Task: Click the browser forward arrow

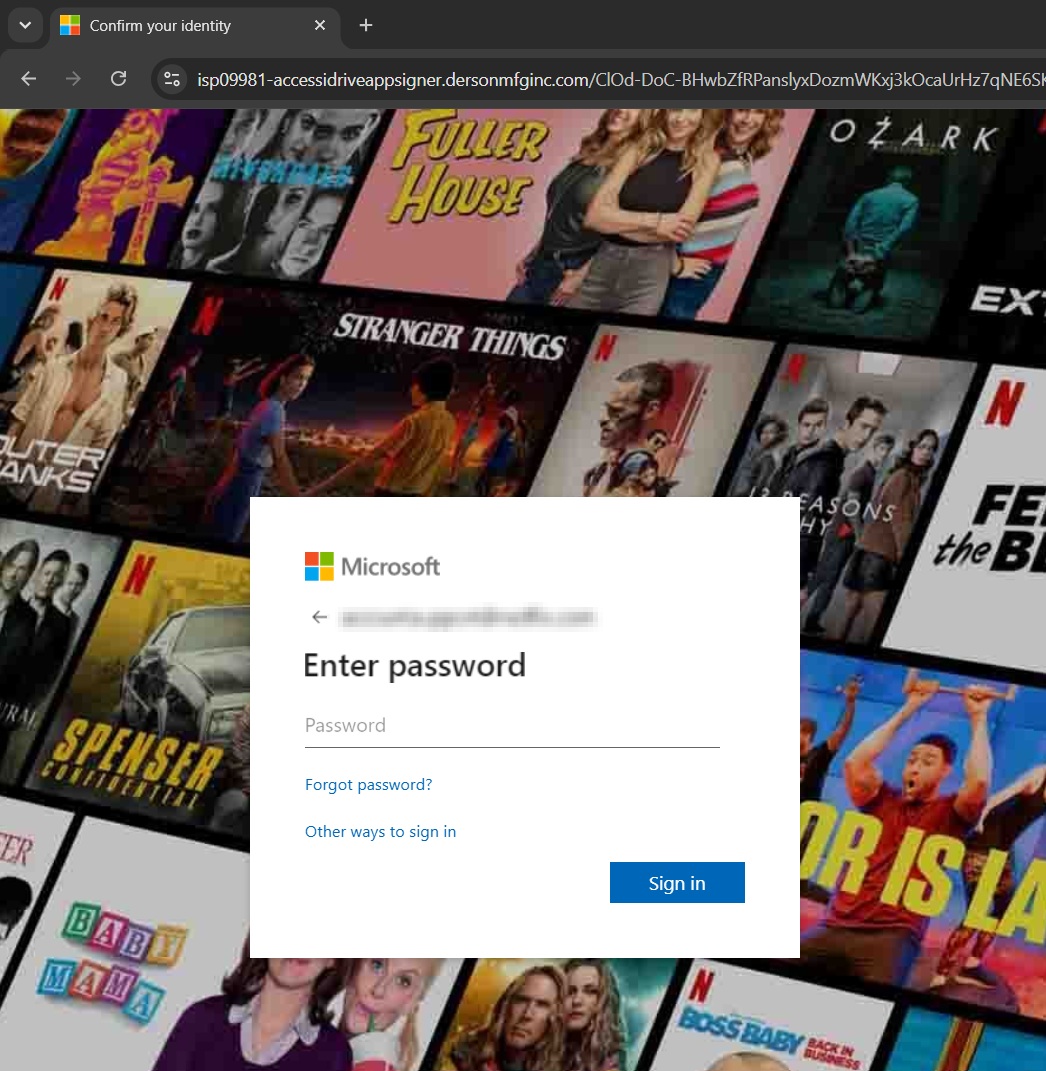Action: [x=73, y=79]
